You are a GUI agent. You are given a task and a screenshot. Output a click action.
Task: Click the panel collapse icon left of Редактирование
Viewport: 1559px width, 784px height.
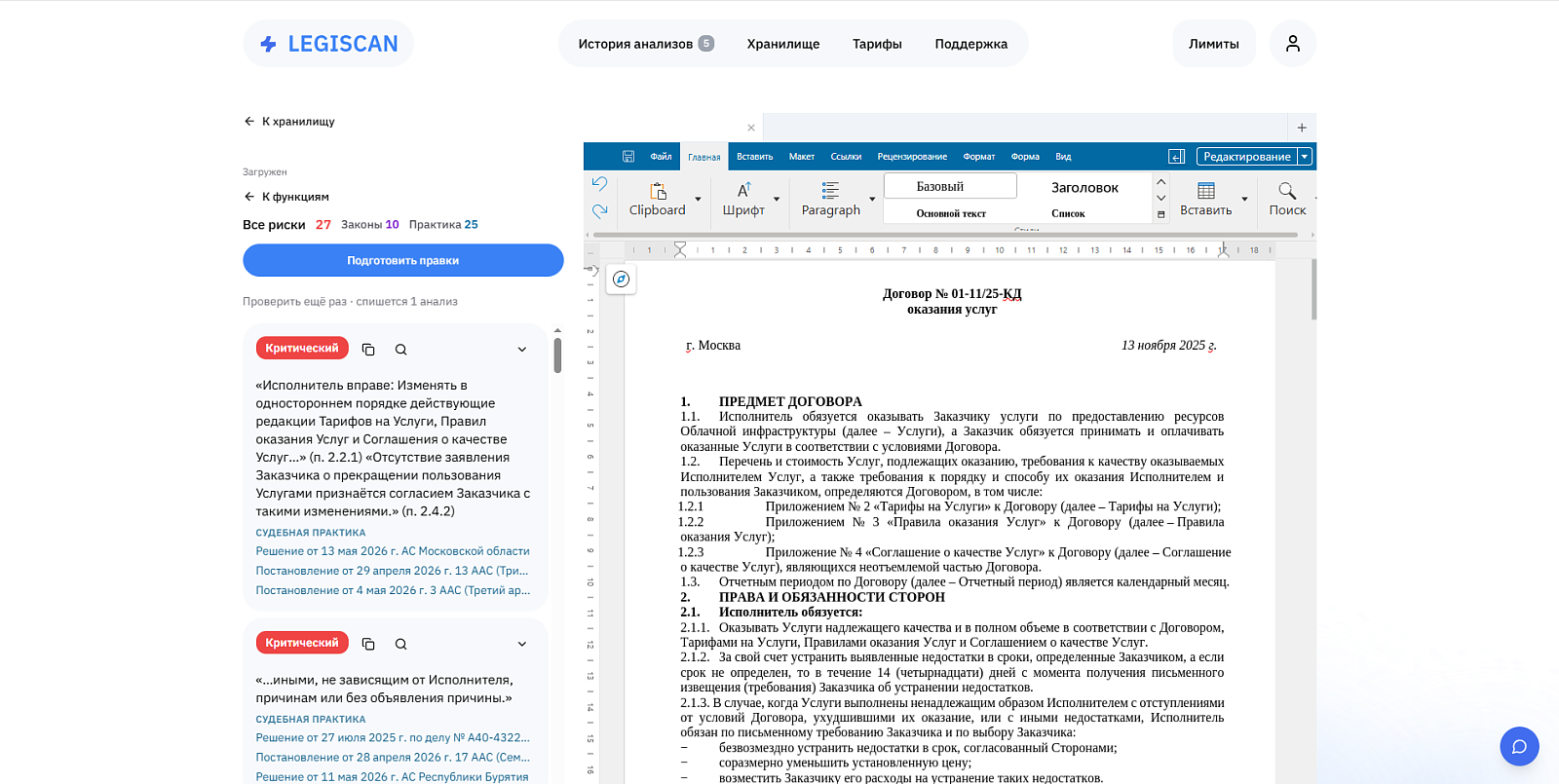[x=1177, y=157]
